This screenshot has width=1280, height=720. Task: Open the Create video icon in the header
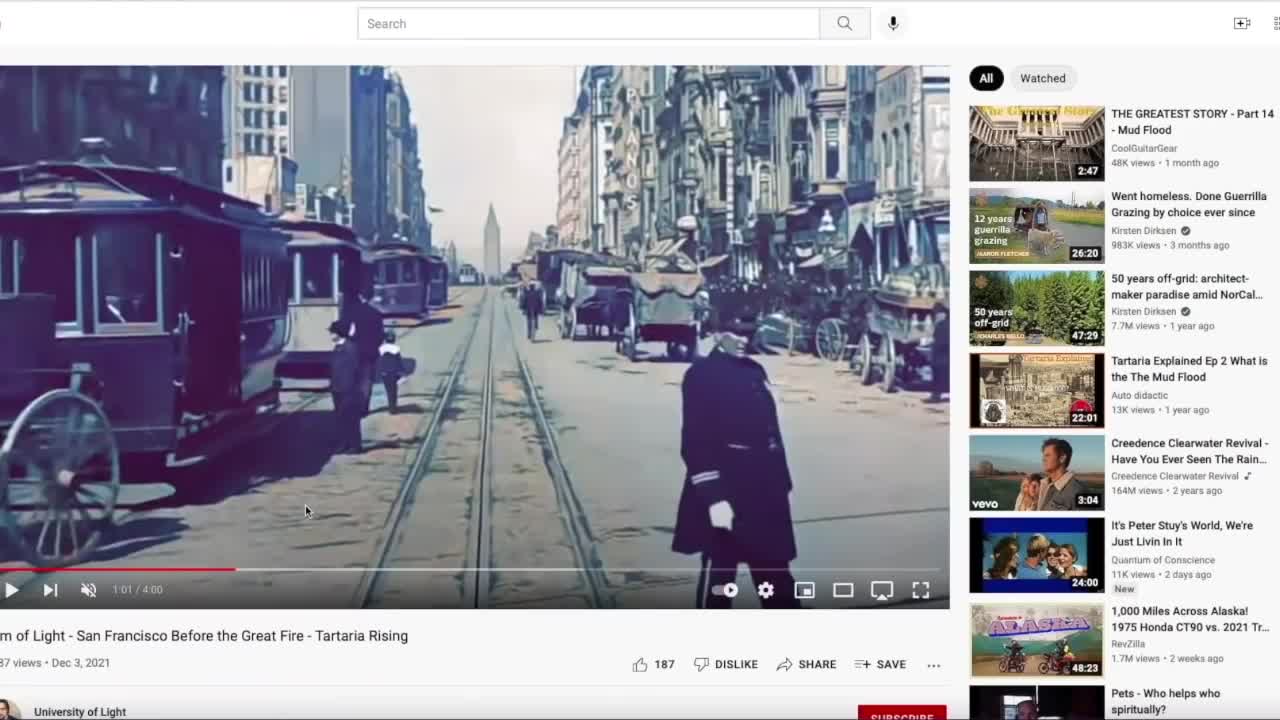[1242, 24]
